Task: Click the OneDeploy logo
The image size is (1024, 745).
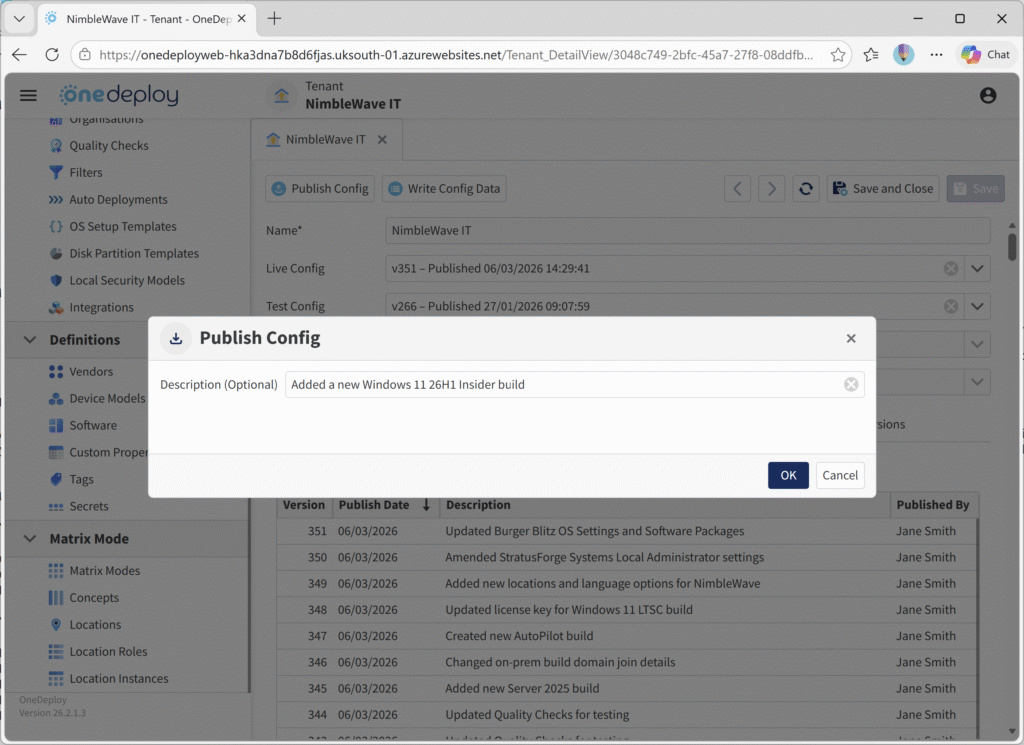Action: click(x=119, y=95)
